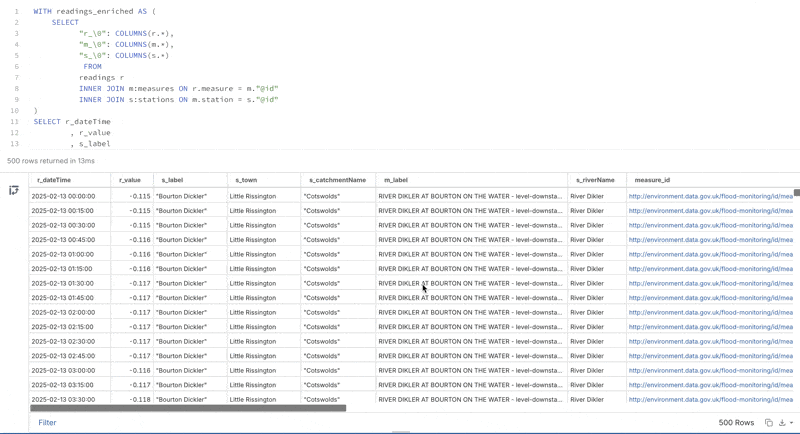Select the 2025-02-13 01:00:00 timestamp cell

click(x=63, y=255)
